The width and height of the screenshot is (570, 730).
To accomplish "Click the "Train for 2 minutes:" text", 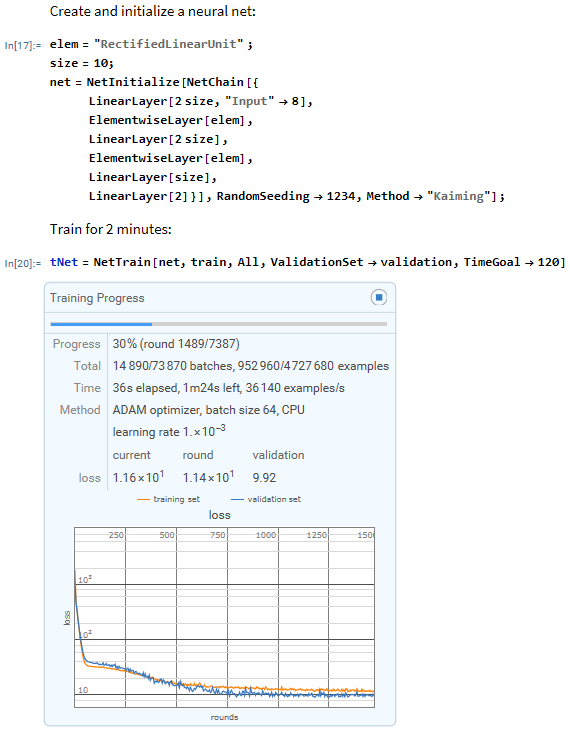I will coord(111,229).
